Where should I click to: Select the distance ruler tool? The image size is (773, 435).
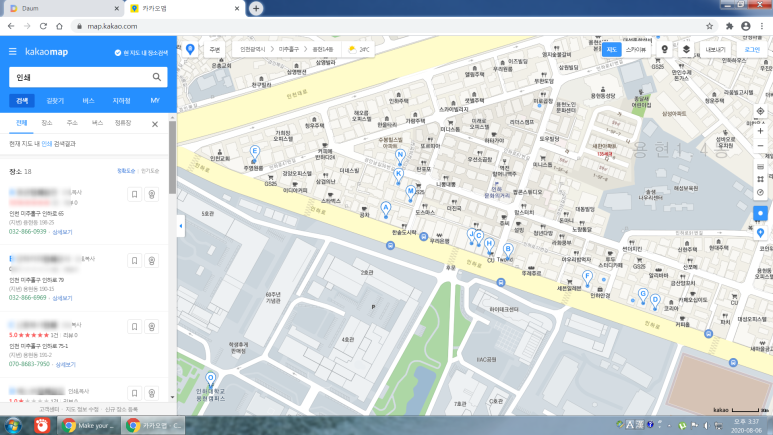tap(760, 167)
